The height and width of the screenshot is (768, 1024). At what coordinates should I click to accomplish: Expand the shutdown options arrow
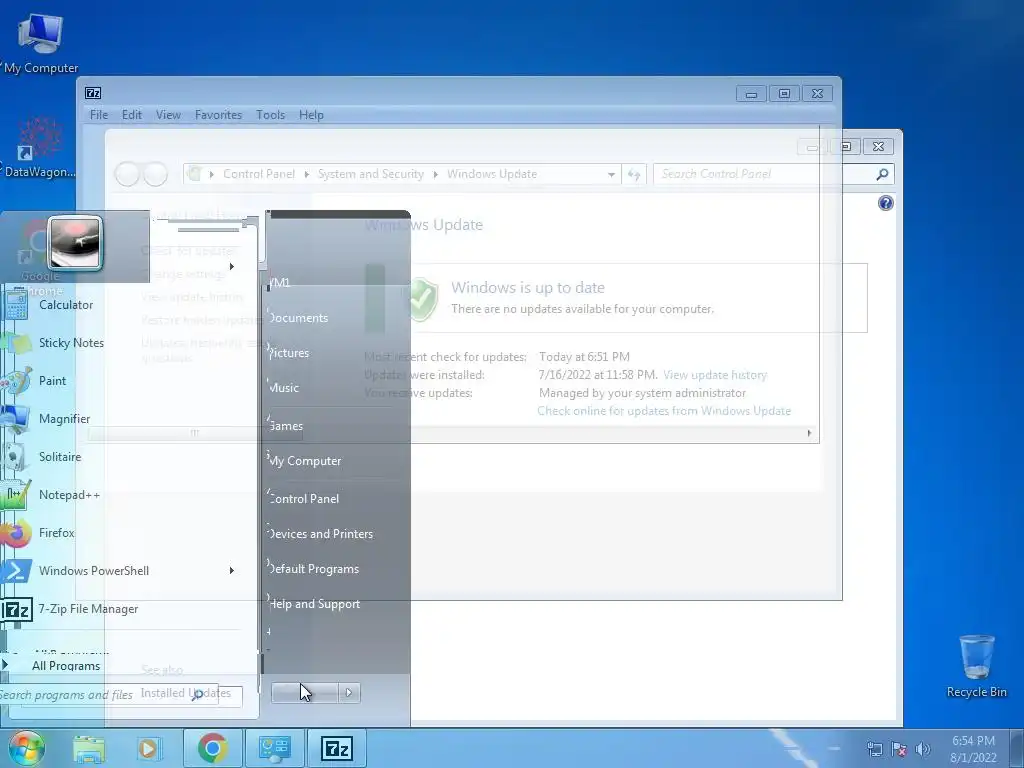tap(349, 693)
